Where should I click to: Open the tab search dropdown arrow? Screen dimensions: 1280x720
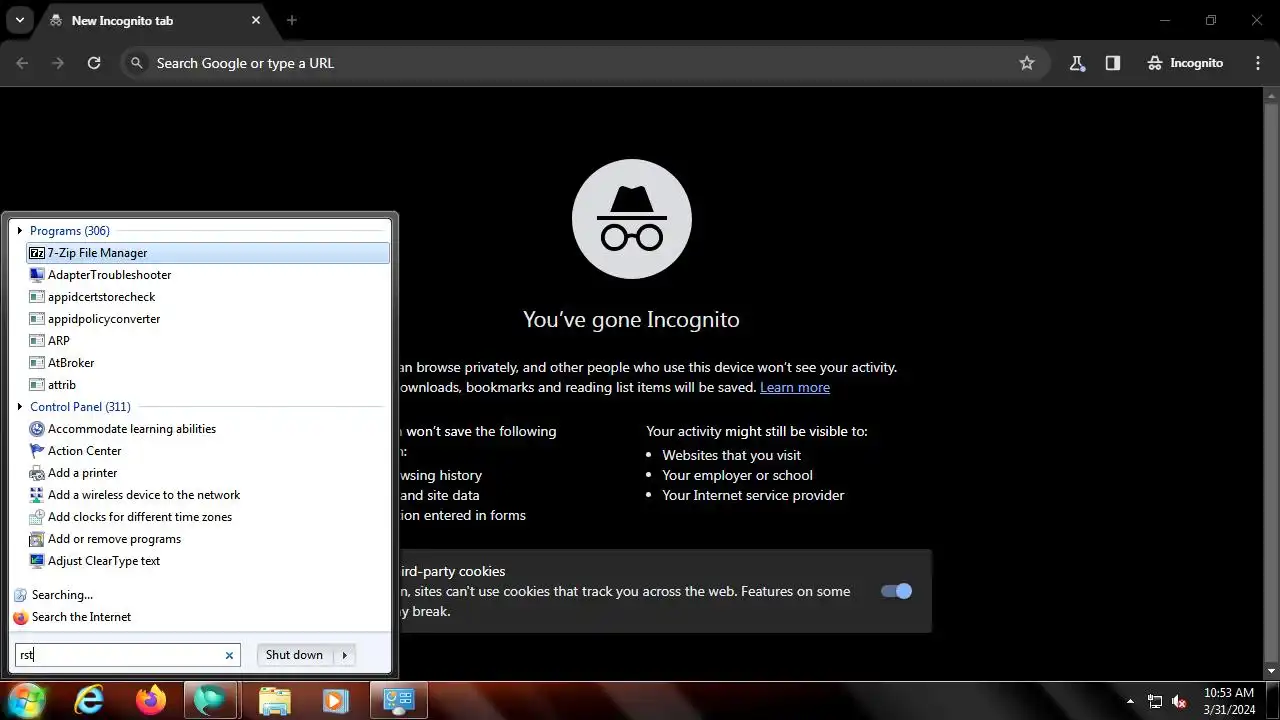point(19,20)
